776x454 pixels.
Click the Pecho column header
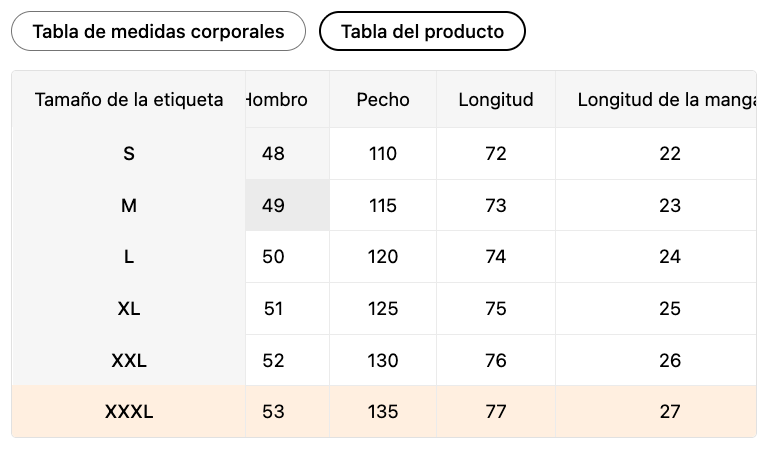pos(383,100)
